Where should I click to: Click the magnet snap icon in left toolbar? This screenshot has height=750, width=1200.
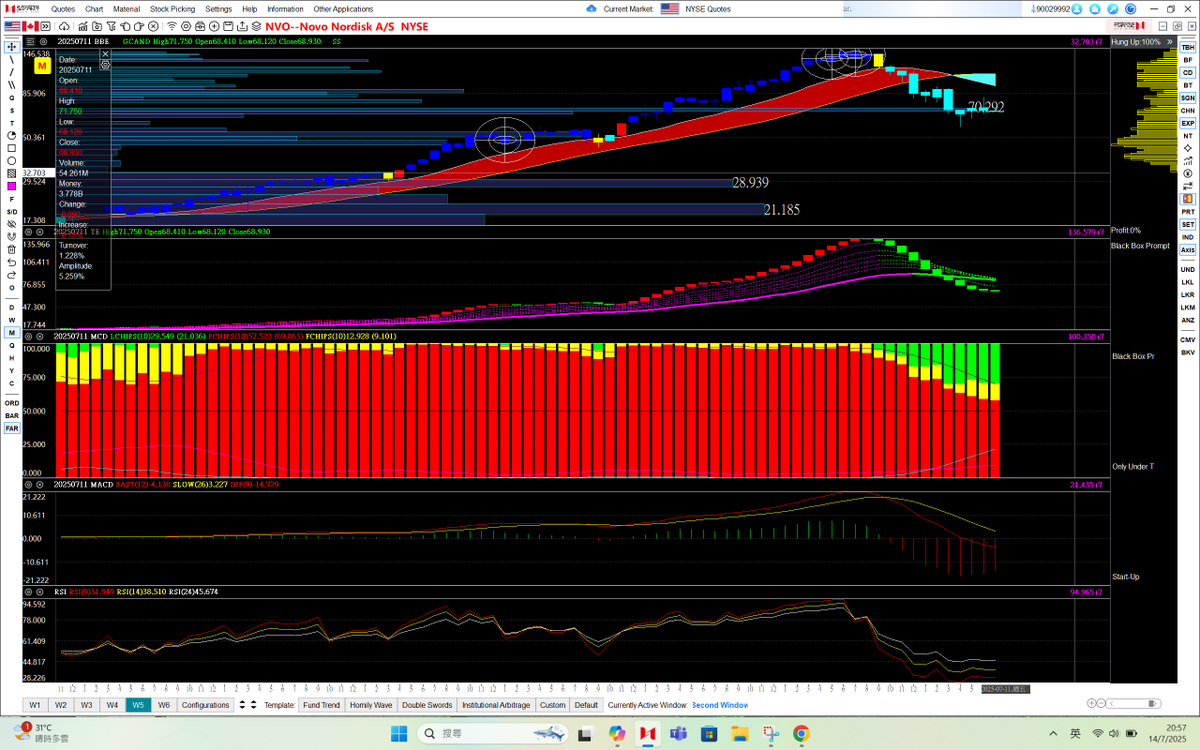point(12,236)
